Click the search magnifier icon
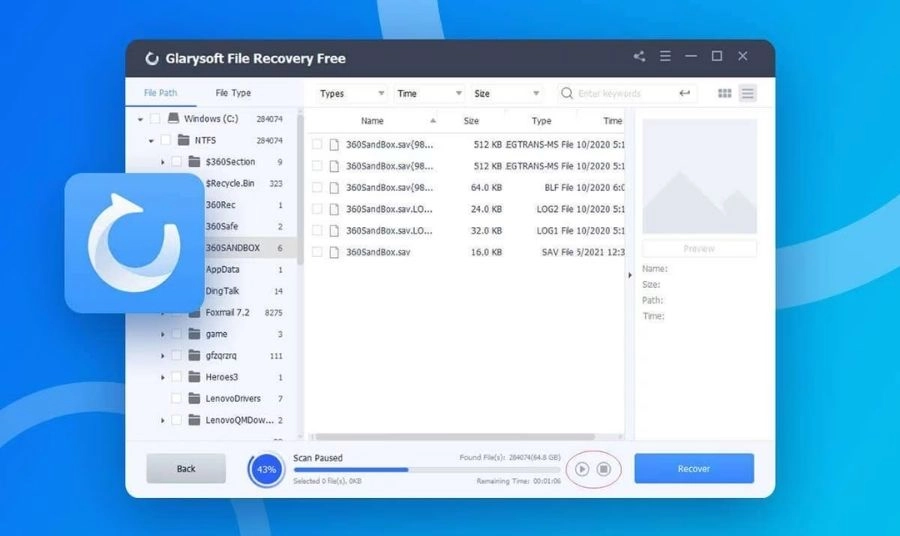 567,93
